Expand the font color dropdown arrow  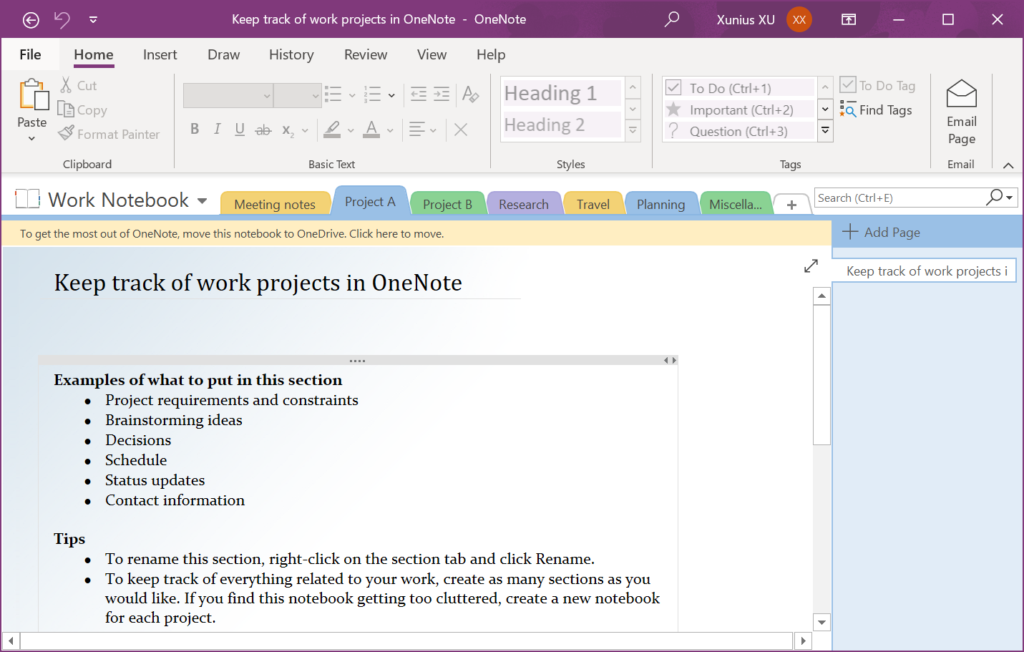(390, 130)
